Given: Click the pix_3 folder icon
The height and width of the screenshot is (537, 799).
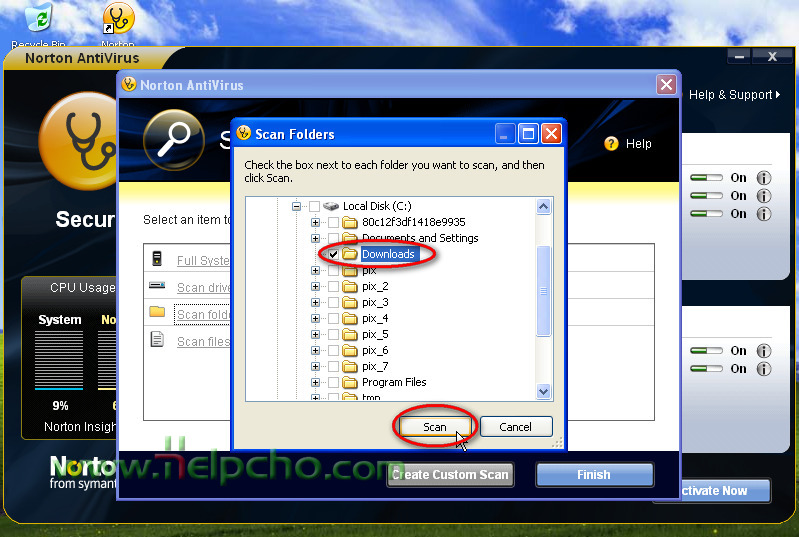Looking at the screenshot, I should 350,303.
